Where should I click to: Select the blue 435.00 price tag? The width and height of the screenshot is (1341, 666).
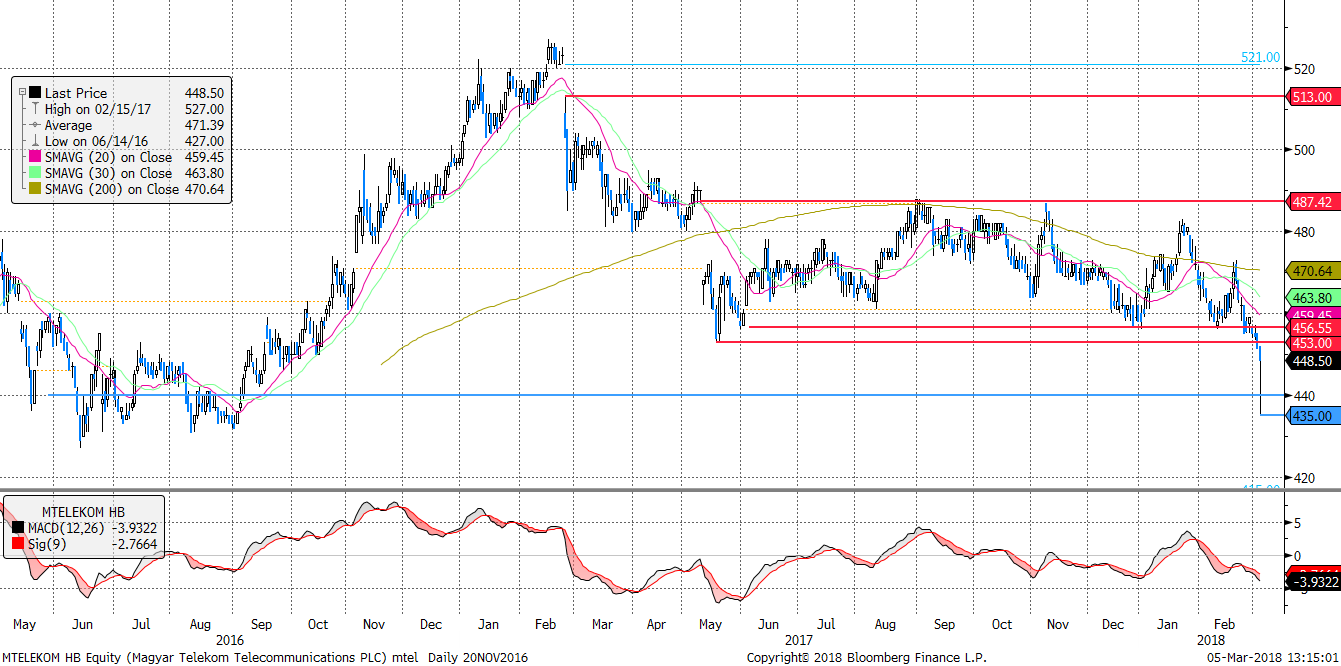pos(1312,416)
